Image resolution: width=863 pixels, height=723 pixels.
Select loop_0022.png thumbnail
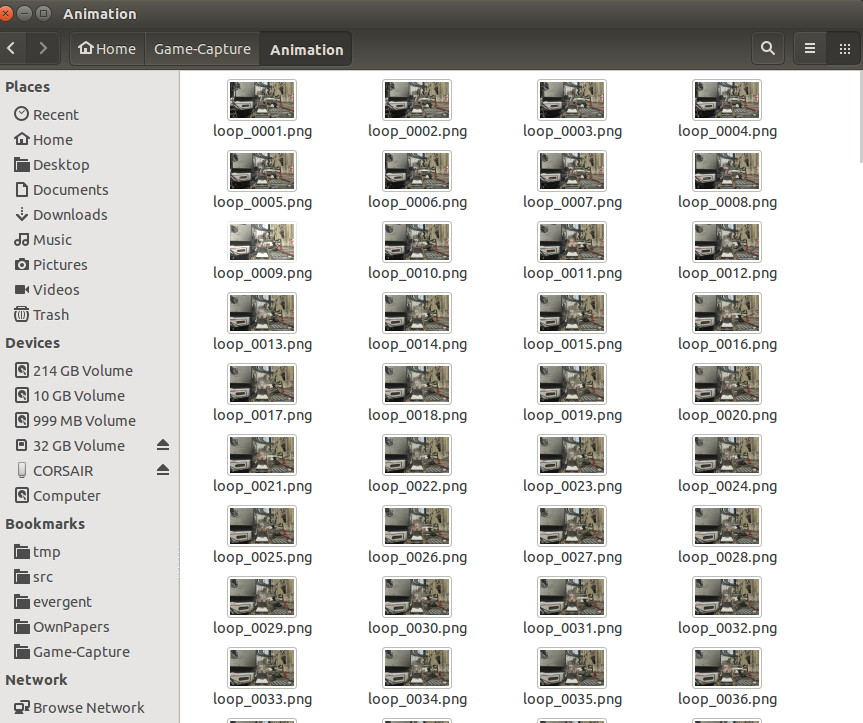tap(417, 455)
